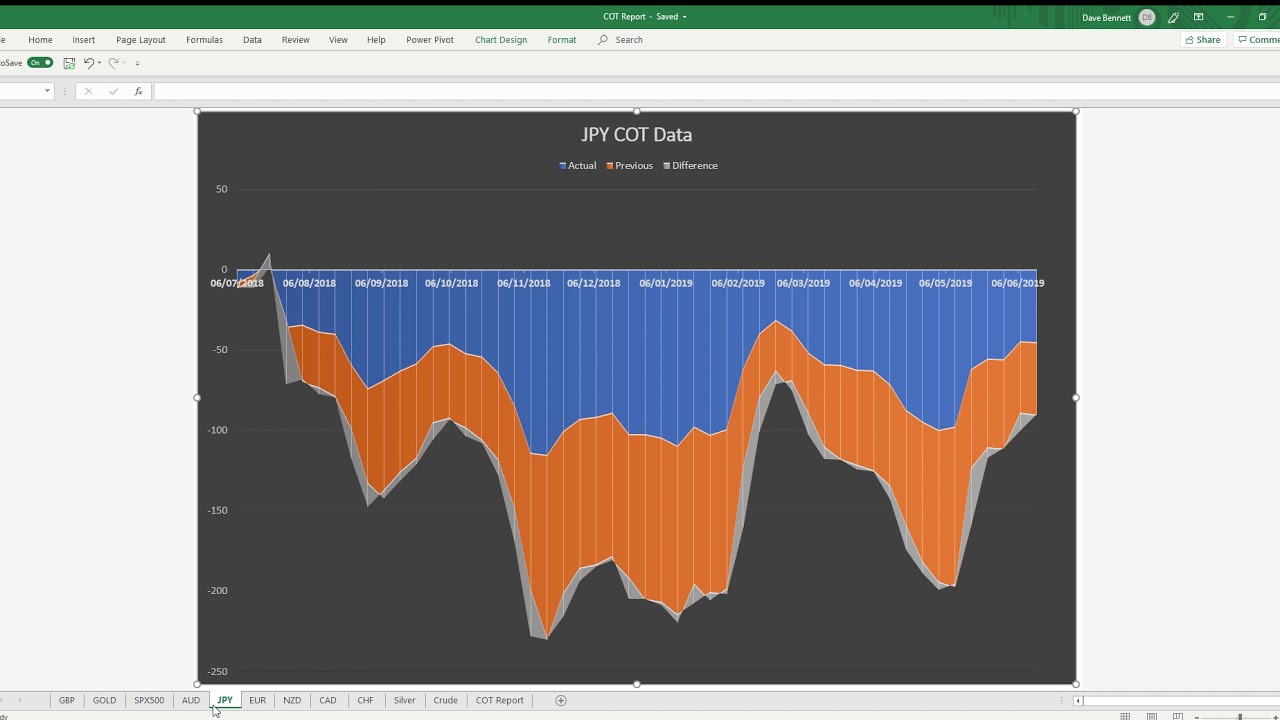Switch to the GOLD sheet tab
This screenshot has height=720, width=1280.
pos(104,700)
